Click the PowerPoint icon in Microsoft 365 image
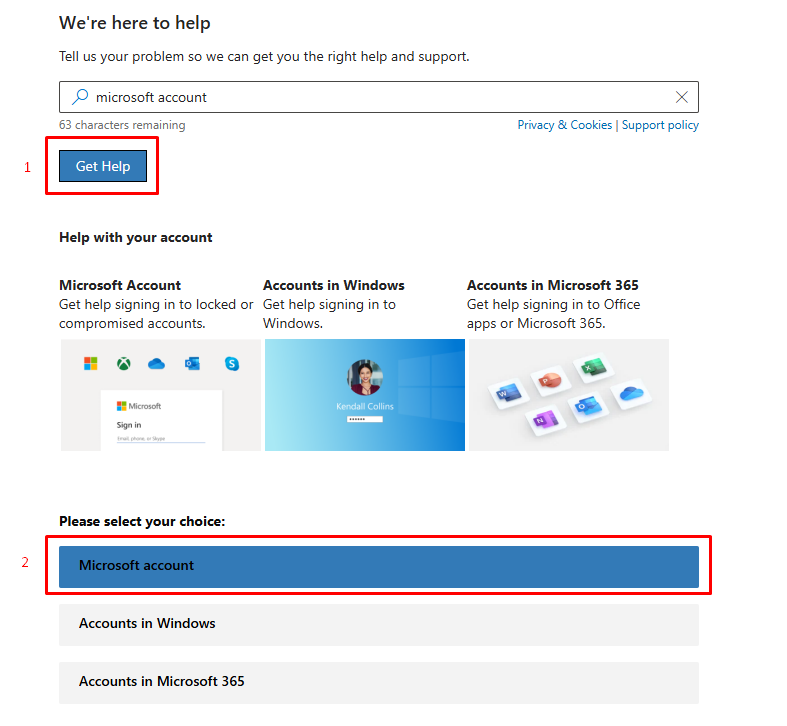The image size is (787, 726). tap(550, 380)
